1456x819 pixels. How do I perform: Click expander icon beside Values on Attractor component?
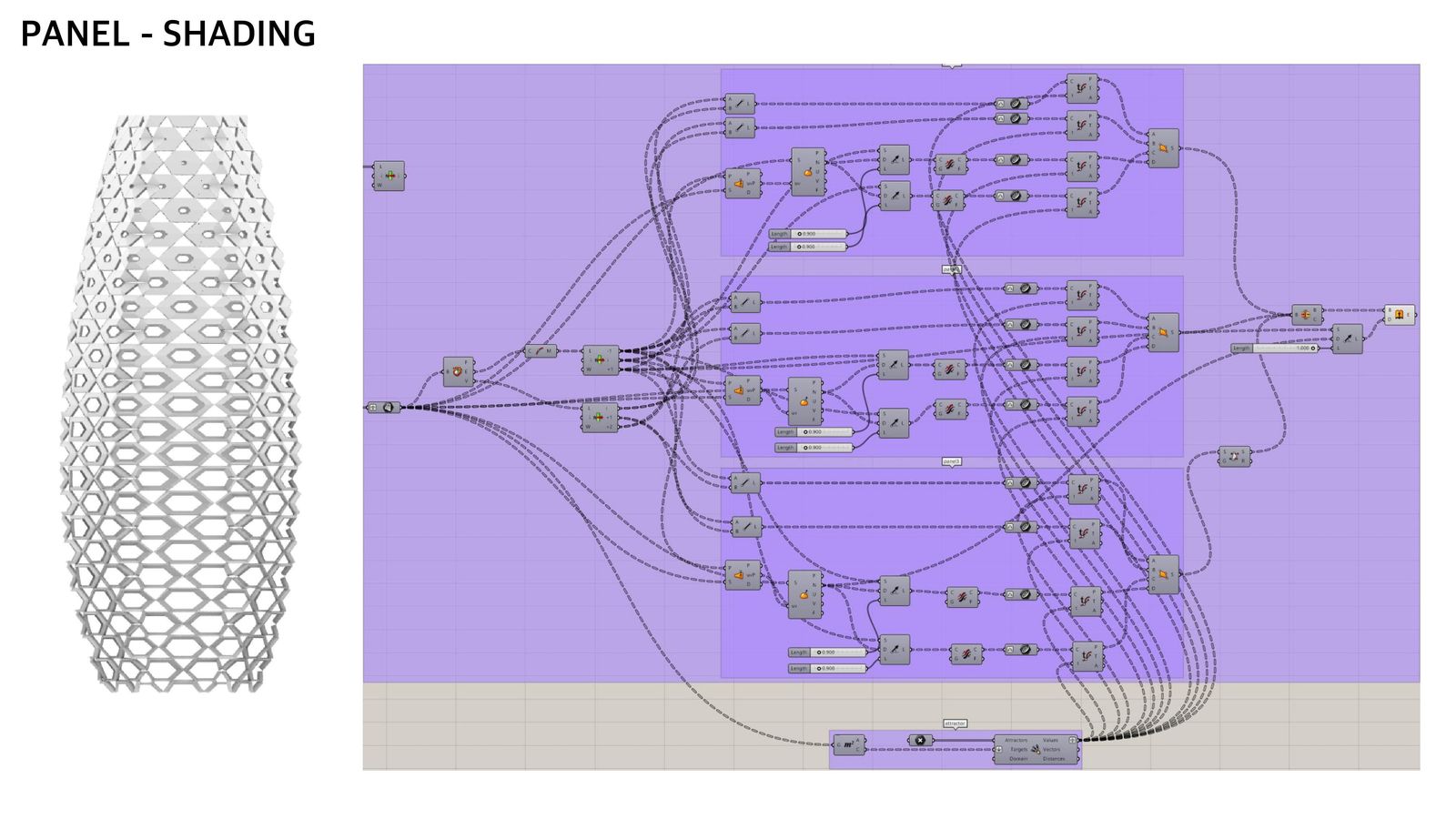coord(1072,741)
